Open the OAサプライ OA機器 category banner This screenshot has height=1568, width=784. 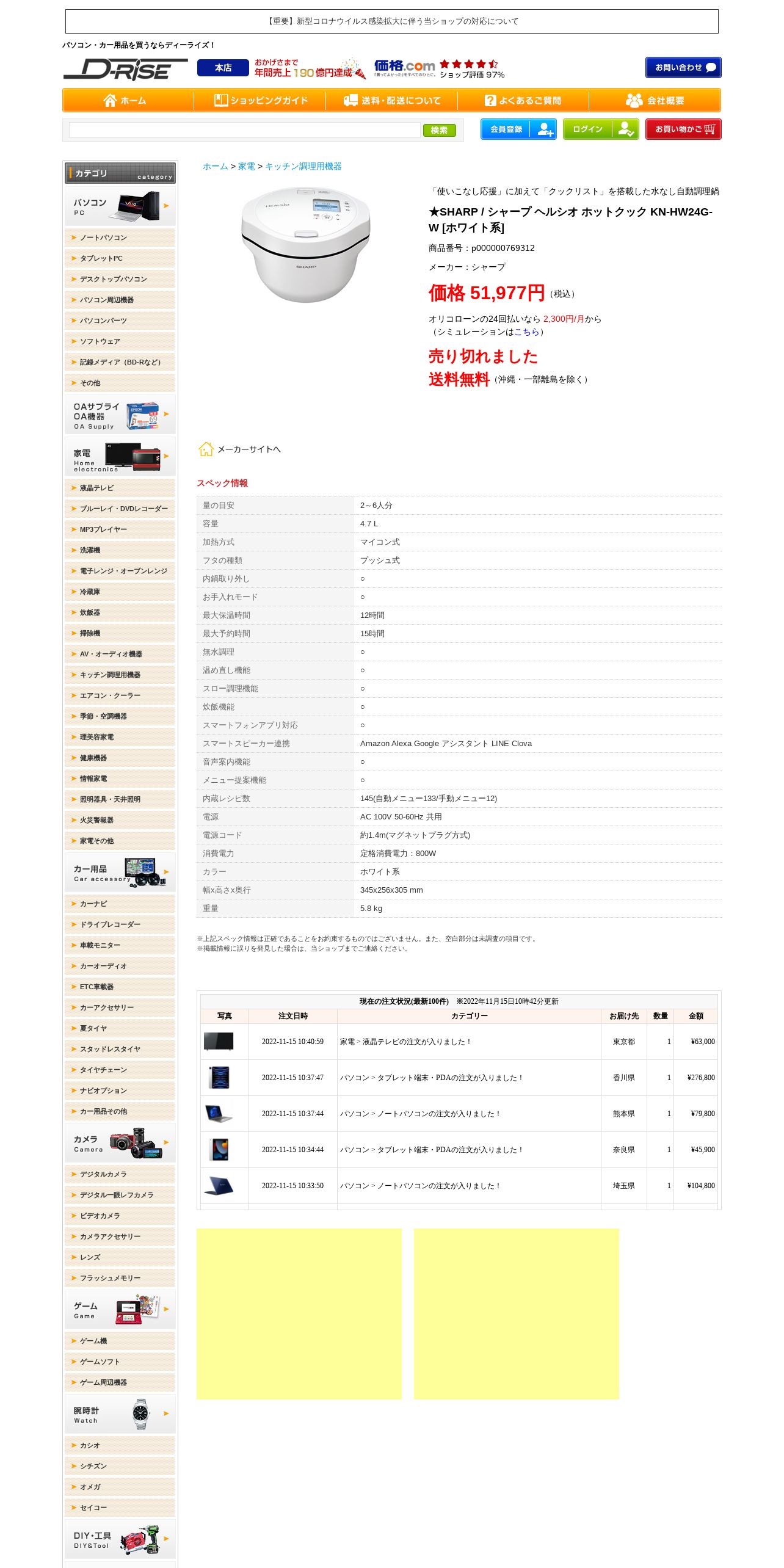pyautogui.click(x=120, y=415)
